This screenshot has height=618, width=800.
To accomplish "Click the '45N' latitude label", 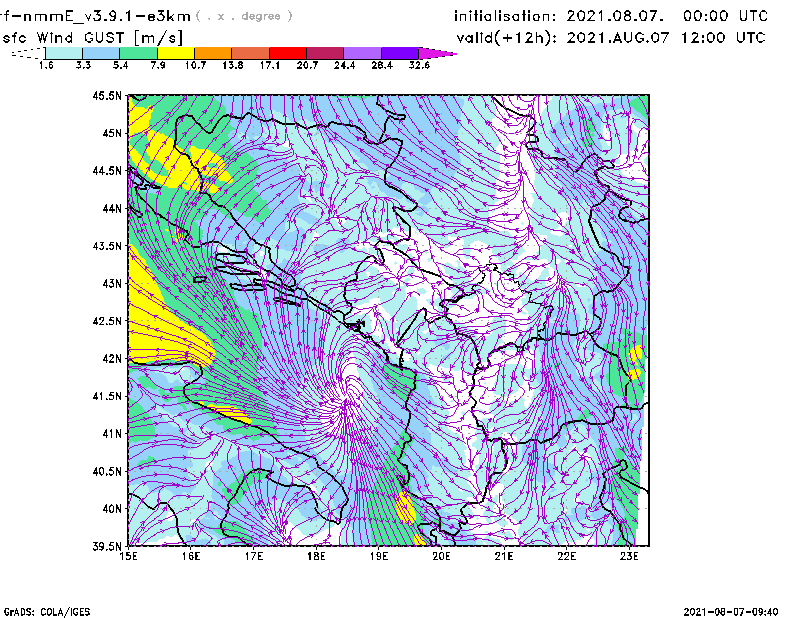I will pos(112,133).
